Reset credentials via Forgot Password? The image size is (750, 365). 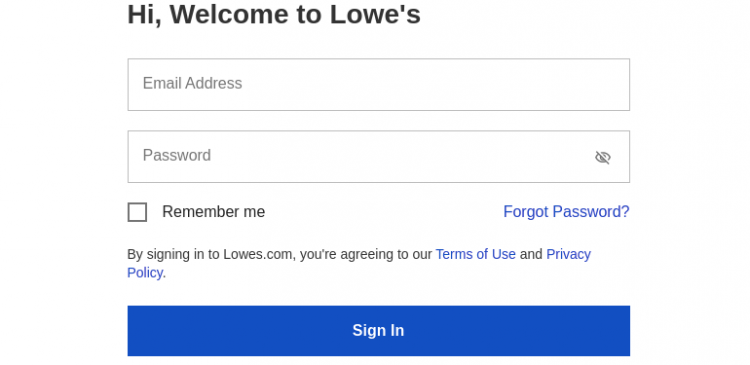(566, 211)
